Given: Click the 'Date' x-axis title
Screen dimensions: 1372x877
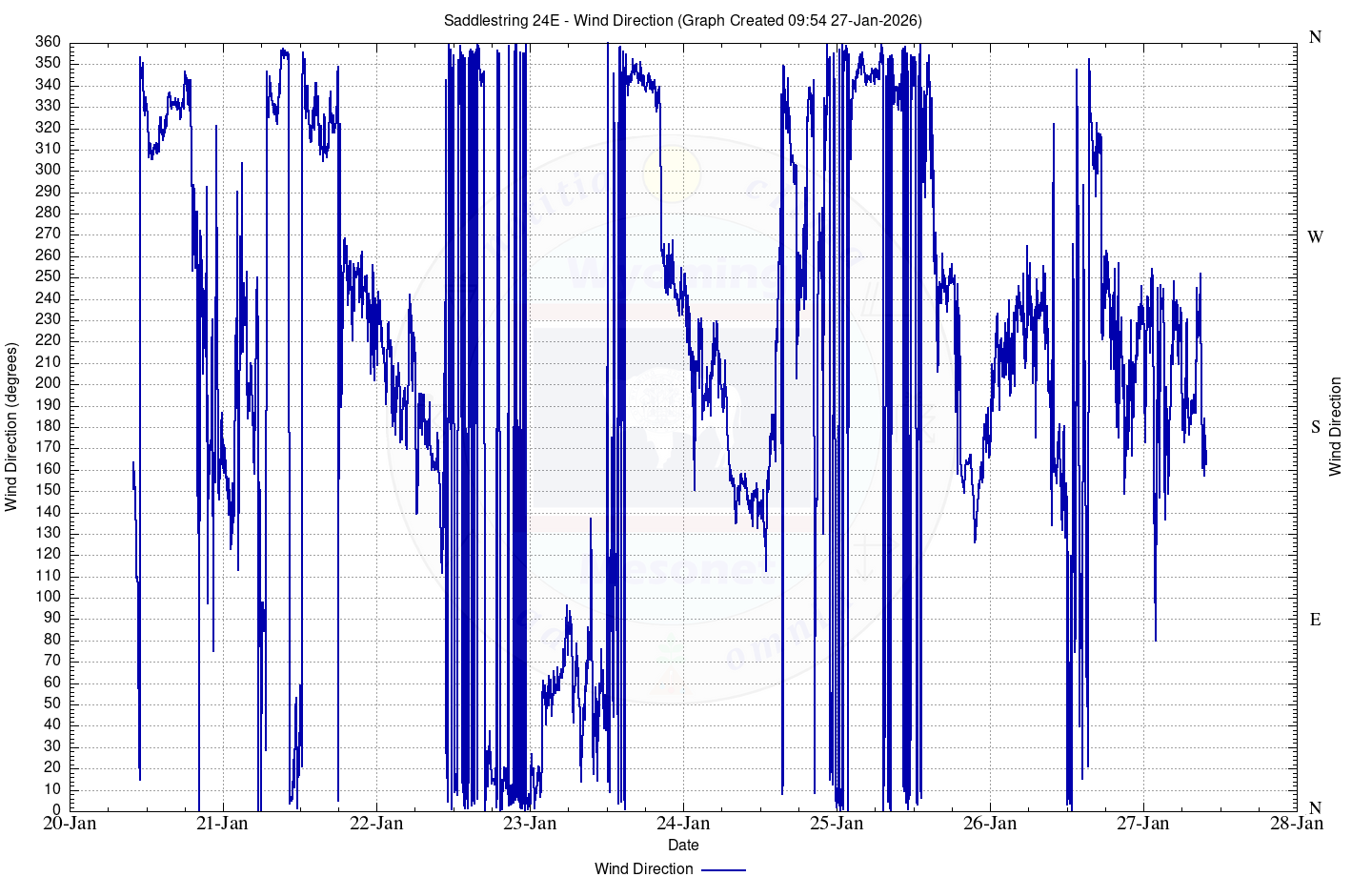Looking at the screenshot, I should [x=683, y=845].
